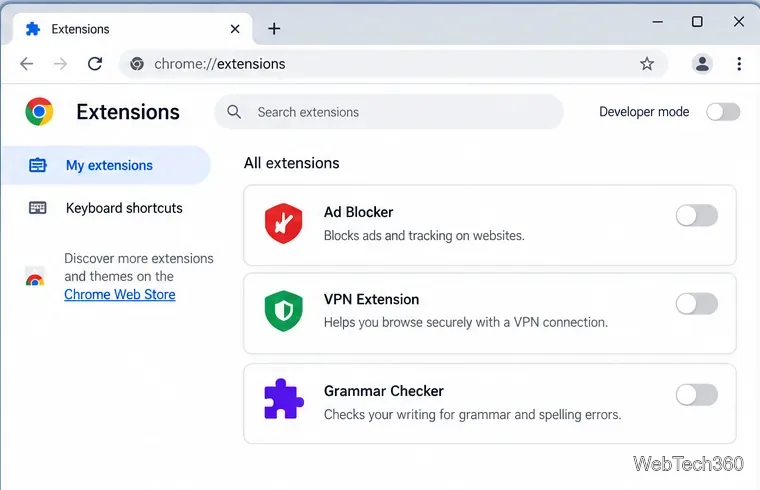
Task: Click the Ad Blocker title text
Action: click(x=358, y=212)
